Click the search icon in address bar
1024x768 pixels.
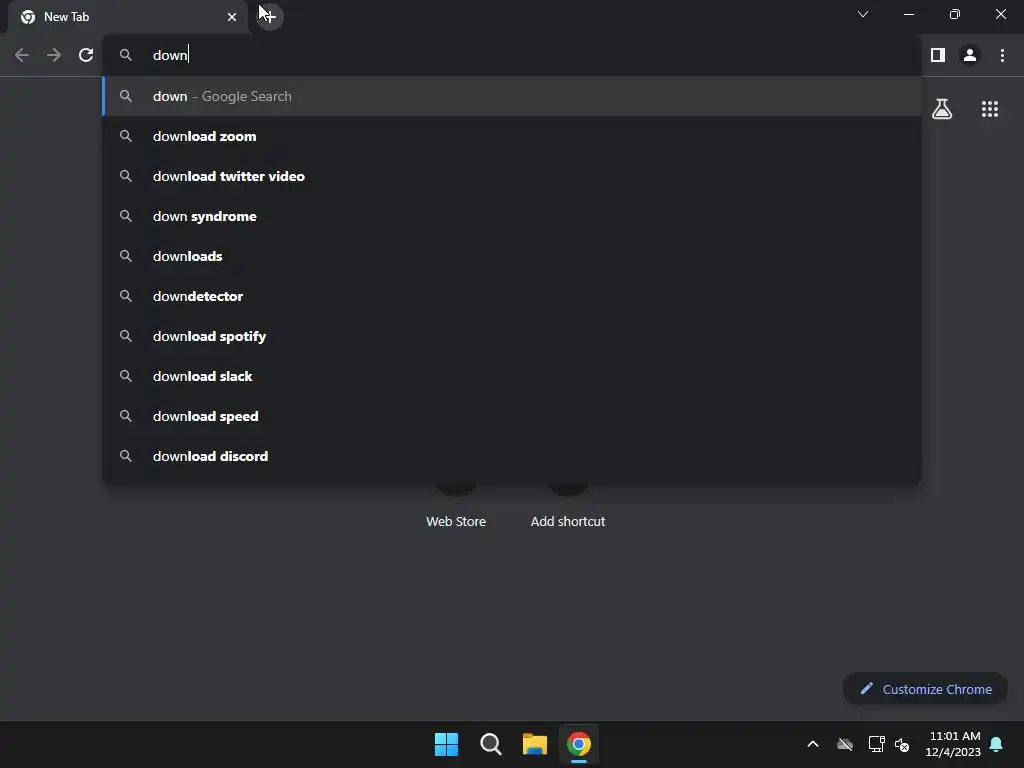click(126, 55)
